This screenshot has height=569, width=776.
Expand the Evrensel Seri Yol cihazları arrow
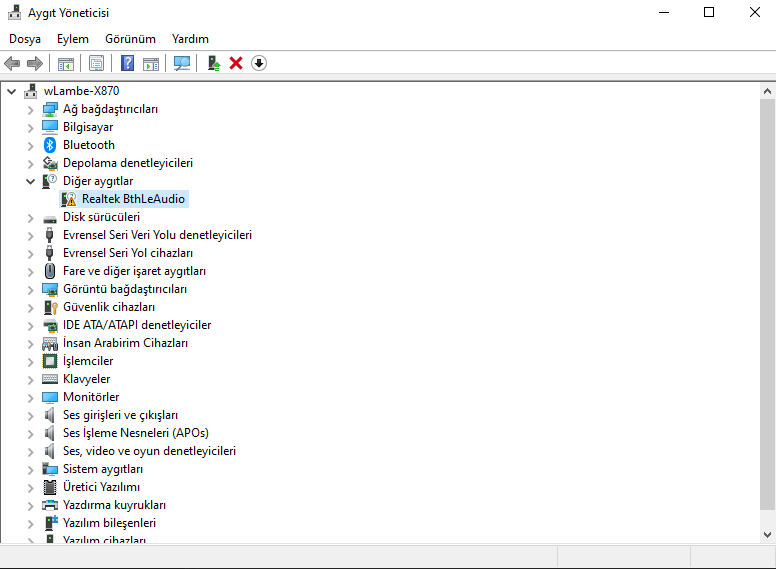[x=31, y=254]
